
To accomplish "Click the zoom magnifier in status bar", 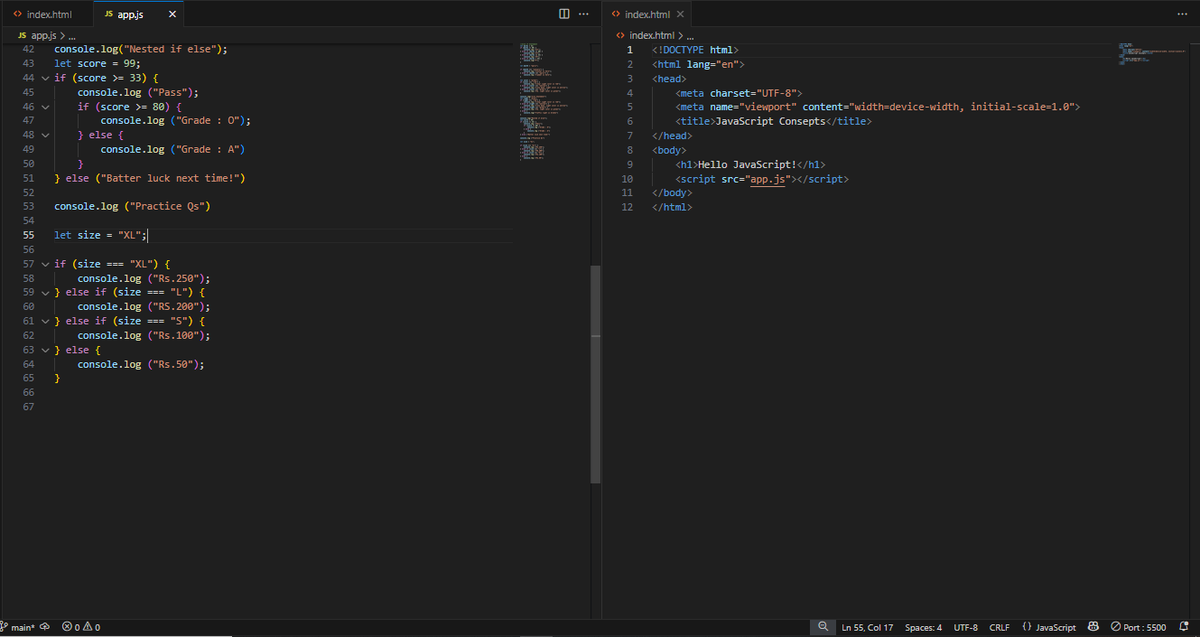I will (x=823, y=627).
